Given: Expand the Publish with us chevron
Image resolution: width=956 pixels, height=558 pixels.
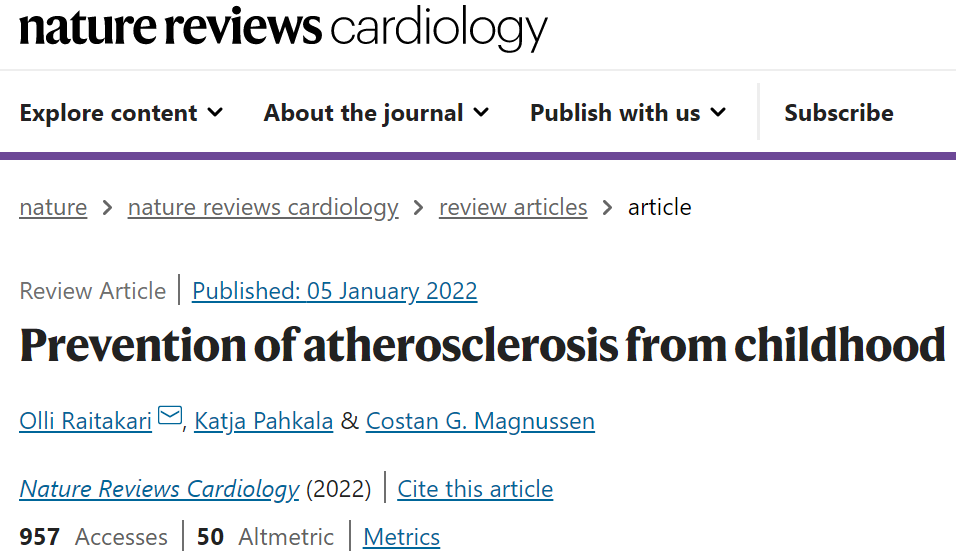Looking at the screenshot, I should coord(719,112).
